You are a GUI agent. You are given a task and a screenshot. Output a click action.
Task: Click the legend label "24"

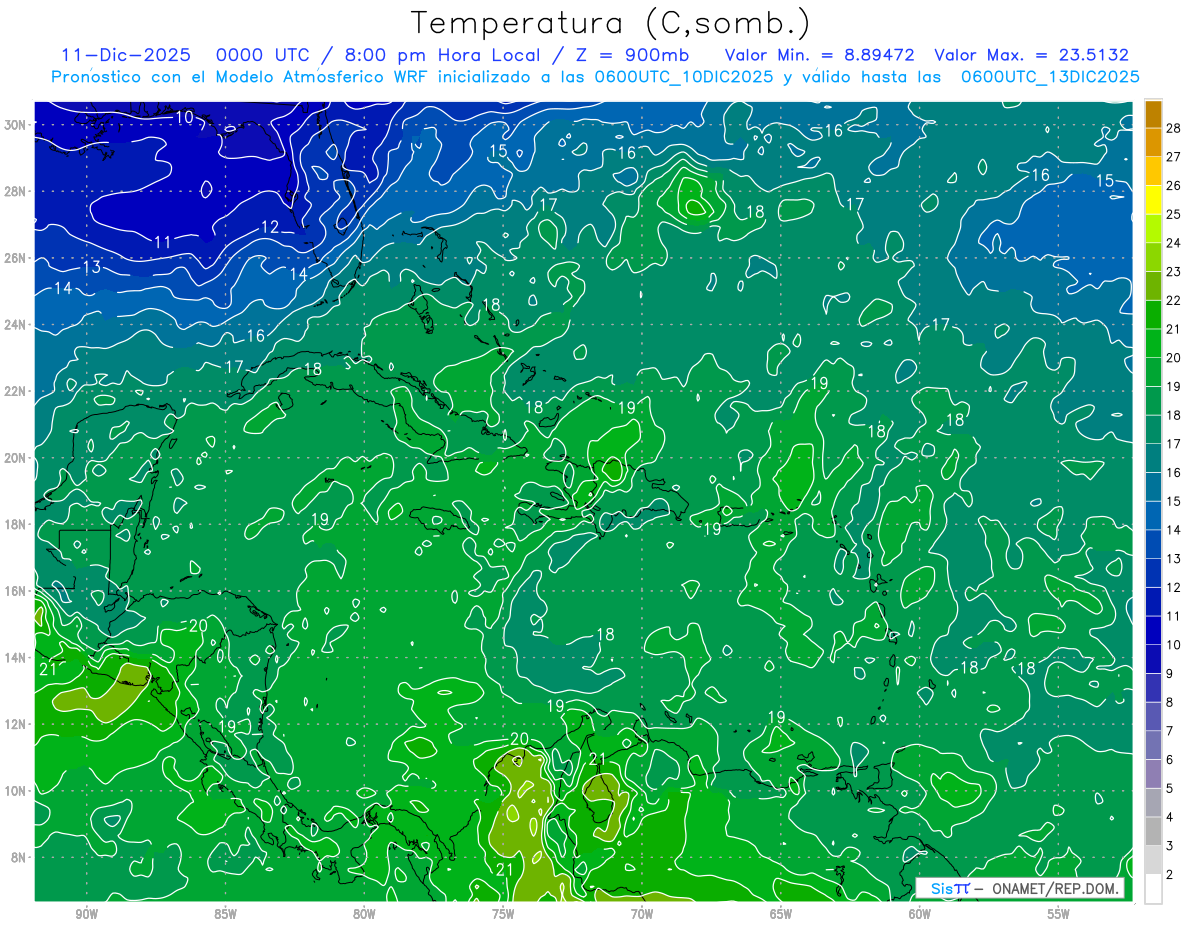coord(1174,243)
